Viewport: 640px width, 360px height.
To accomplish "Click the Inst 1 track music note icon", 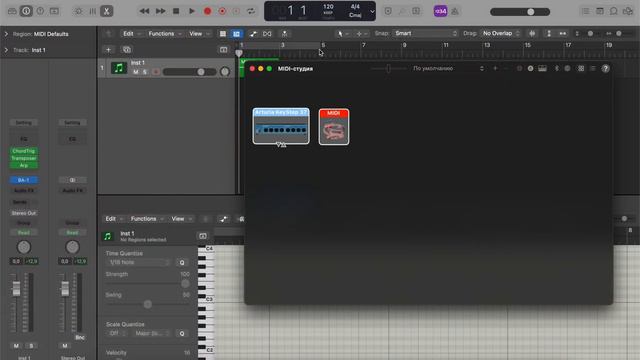I will 119,67.
